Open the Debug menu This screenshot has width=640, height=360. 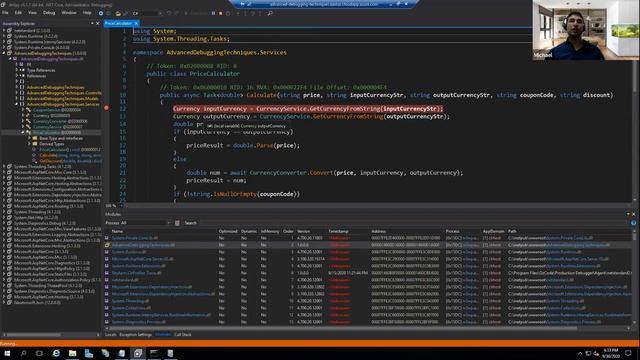49,13
